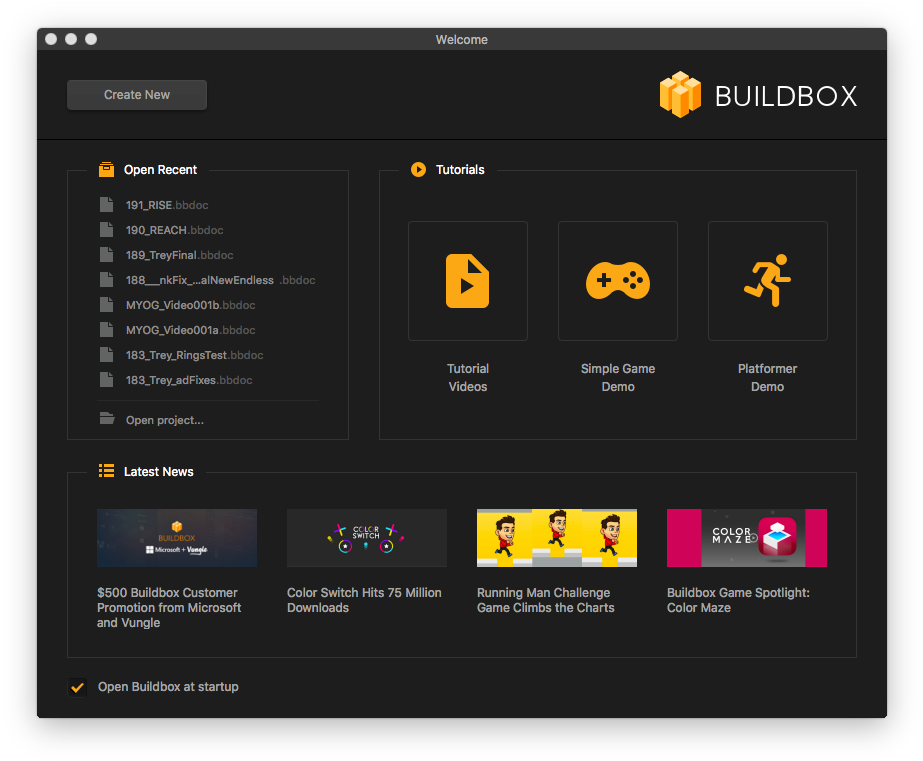Click the folder icon beside Open project

tap(107, 418)
